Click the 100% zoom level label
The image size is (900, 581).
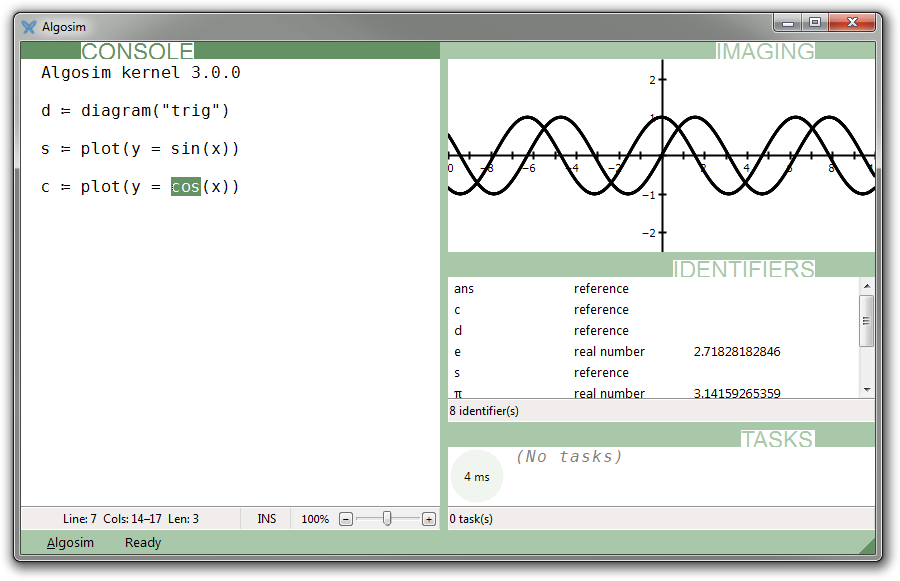(315, 519)
